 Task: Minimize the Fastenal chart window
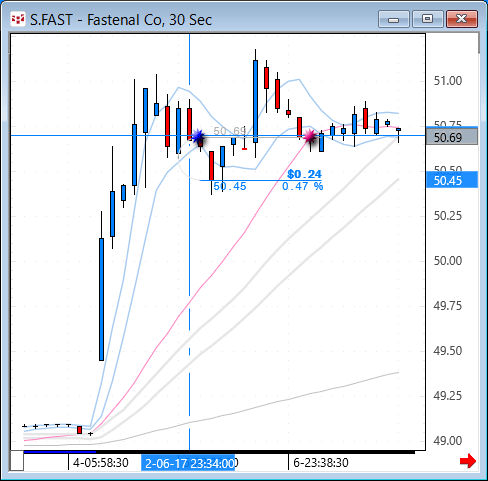tap(394, 19)
